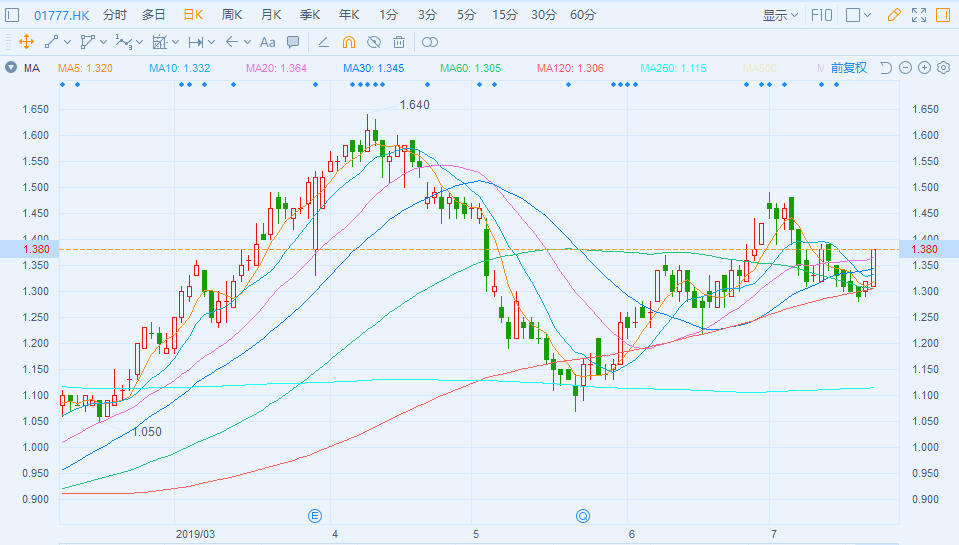Open indicator settings gear
The image size is (959, 545).
point(944,68)
